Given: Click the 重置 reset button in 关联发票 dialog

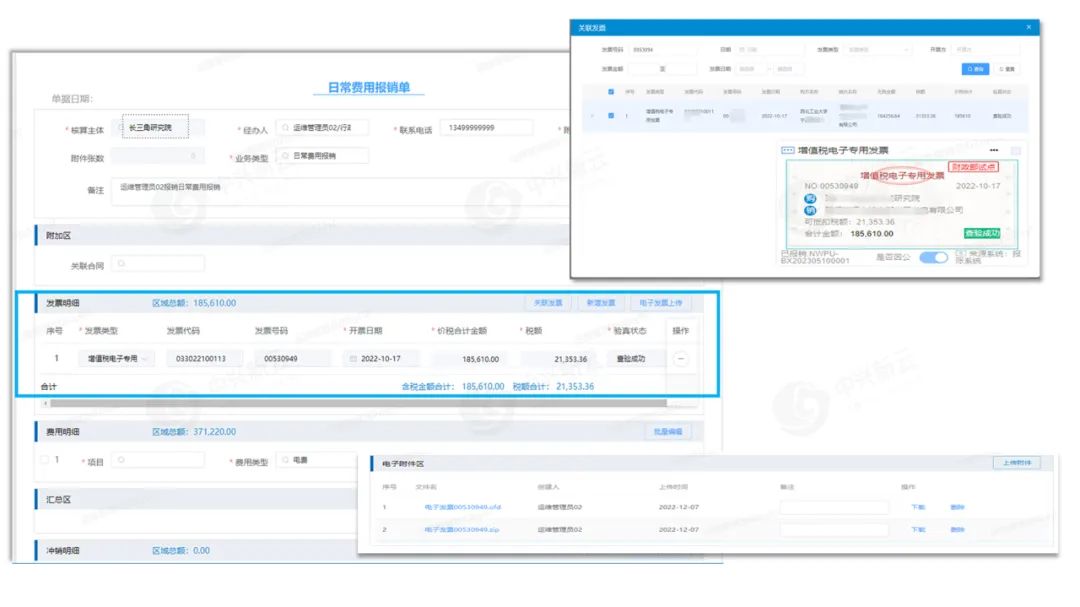Looking at the screenshot, I should pos(1007,69).
